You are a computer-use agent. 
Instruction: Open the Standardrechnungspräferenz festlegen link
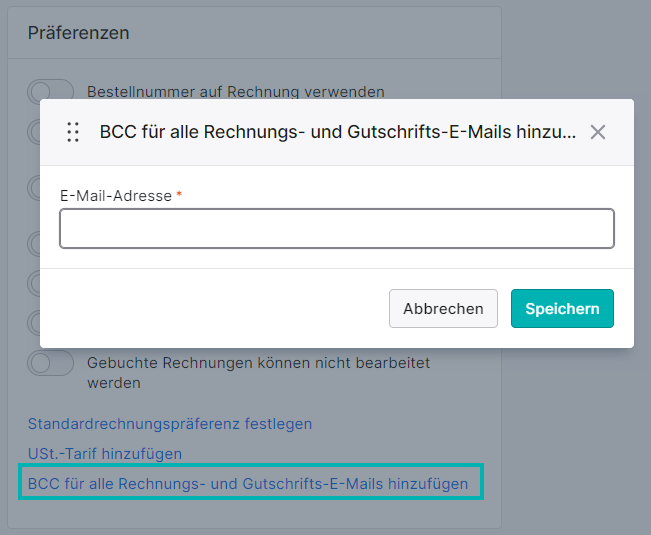coord(170,424)
